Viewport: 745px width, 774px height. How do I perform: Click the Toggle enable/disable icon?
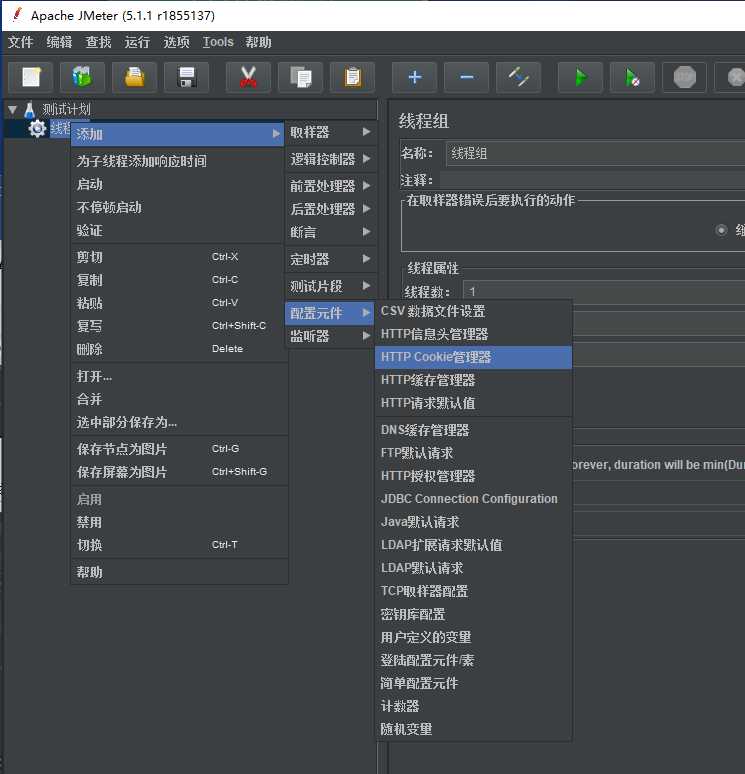518,77
